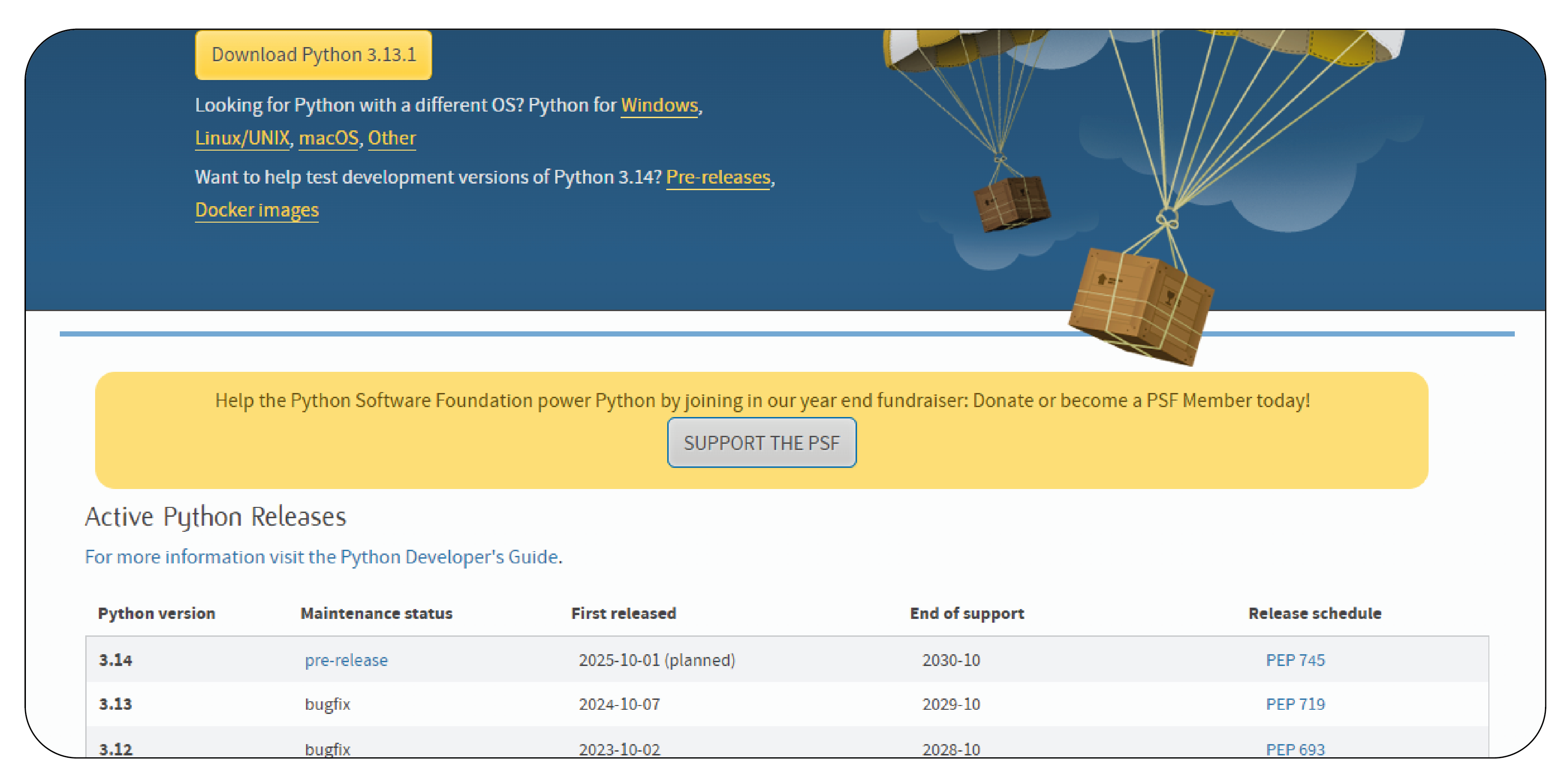Open the Other platforms link
This screenshot has height=778, width=1568.
(392, 138)
